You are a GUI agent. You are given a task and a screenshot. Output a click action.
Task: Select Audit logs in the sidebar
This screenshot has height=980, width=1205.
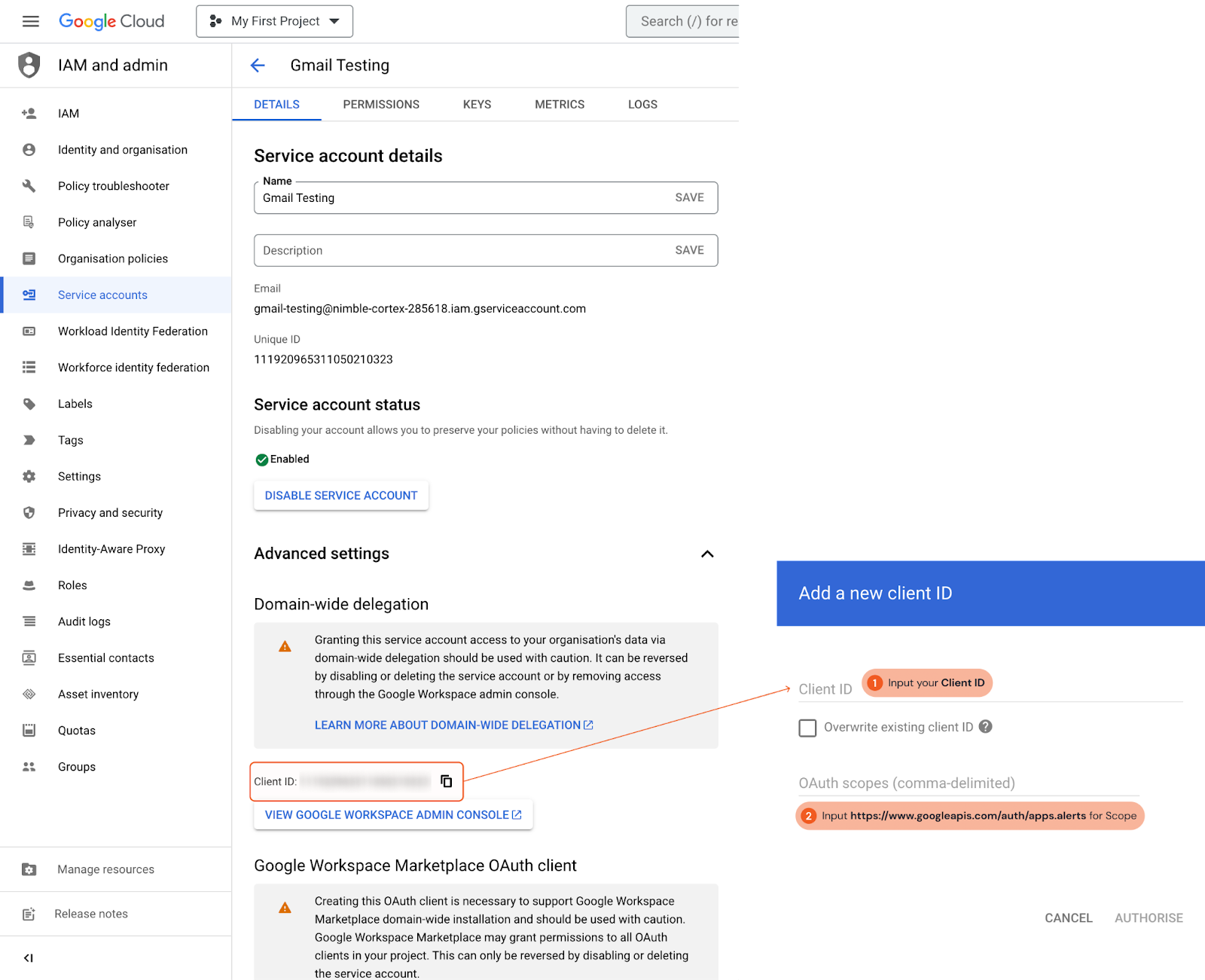pyautogui.click(x=84, y=621)
